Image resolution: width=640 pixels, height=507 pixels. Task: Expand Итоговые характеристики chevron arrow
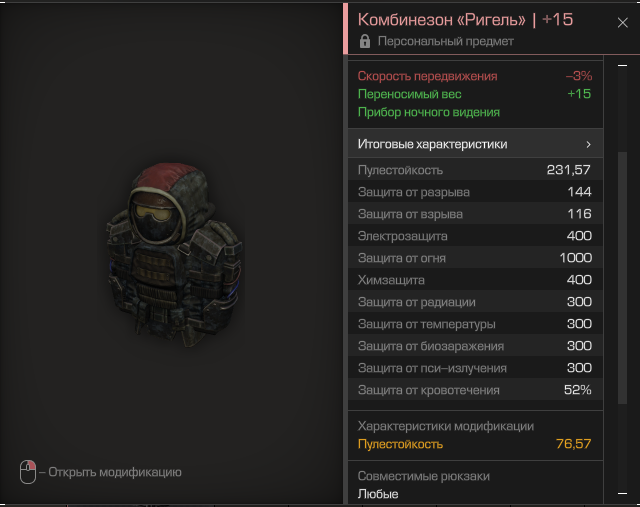point(588,144)
